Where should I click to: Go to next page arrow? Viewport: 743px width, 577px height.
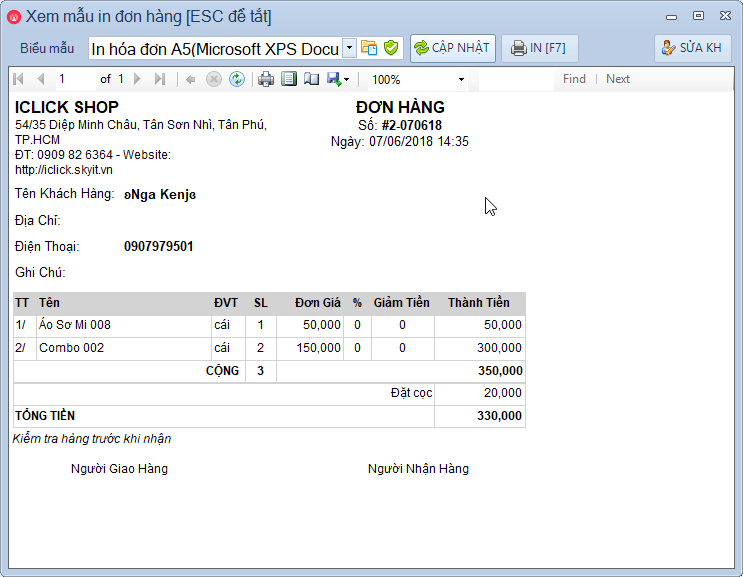click(x=137, y=79)
